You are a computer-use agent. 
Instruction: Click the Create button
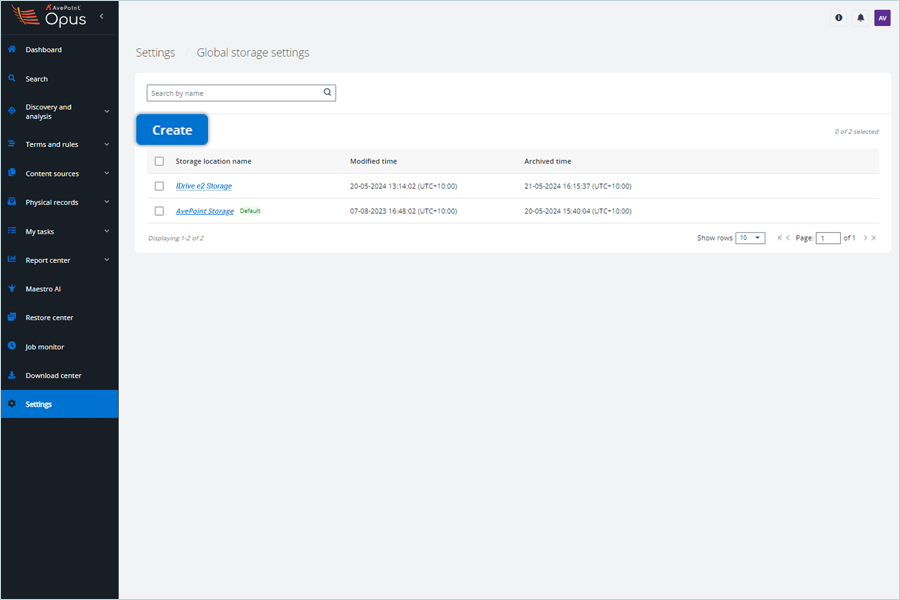172,130
